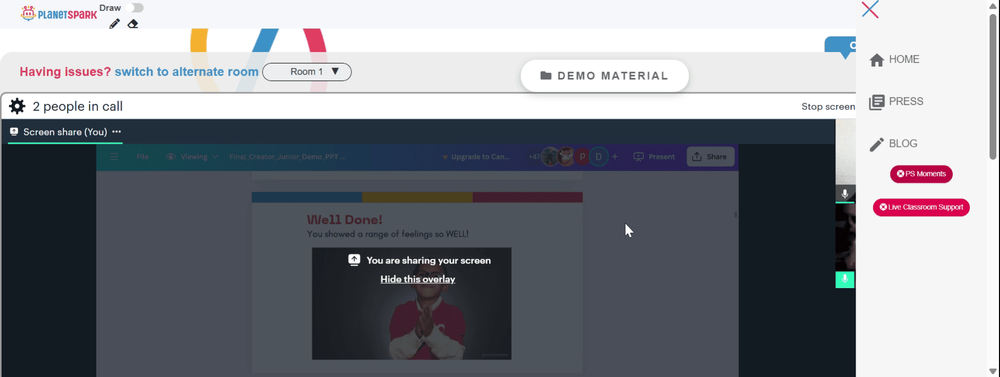
Task: Click the Well Done slide thumbnail
Action: coord(417,283)
